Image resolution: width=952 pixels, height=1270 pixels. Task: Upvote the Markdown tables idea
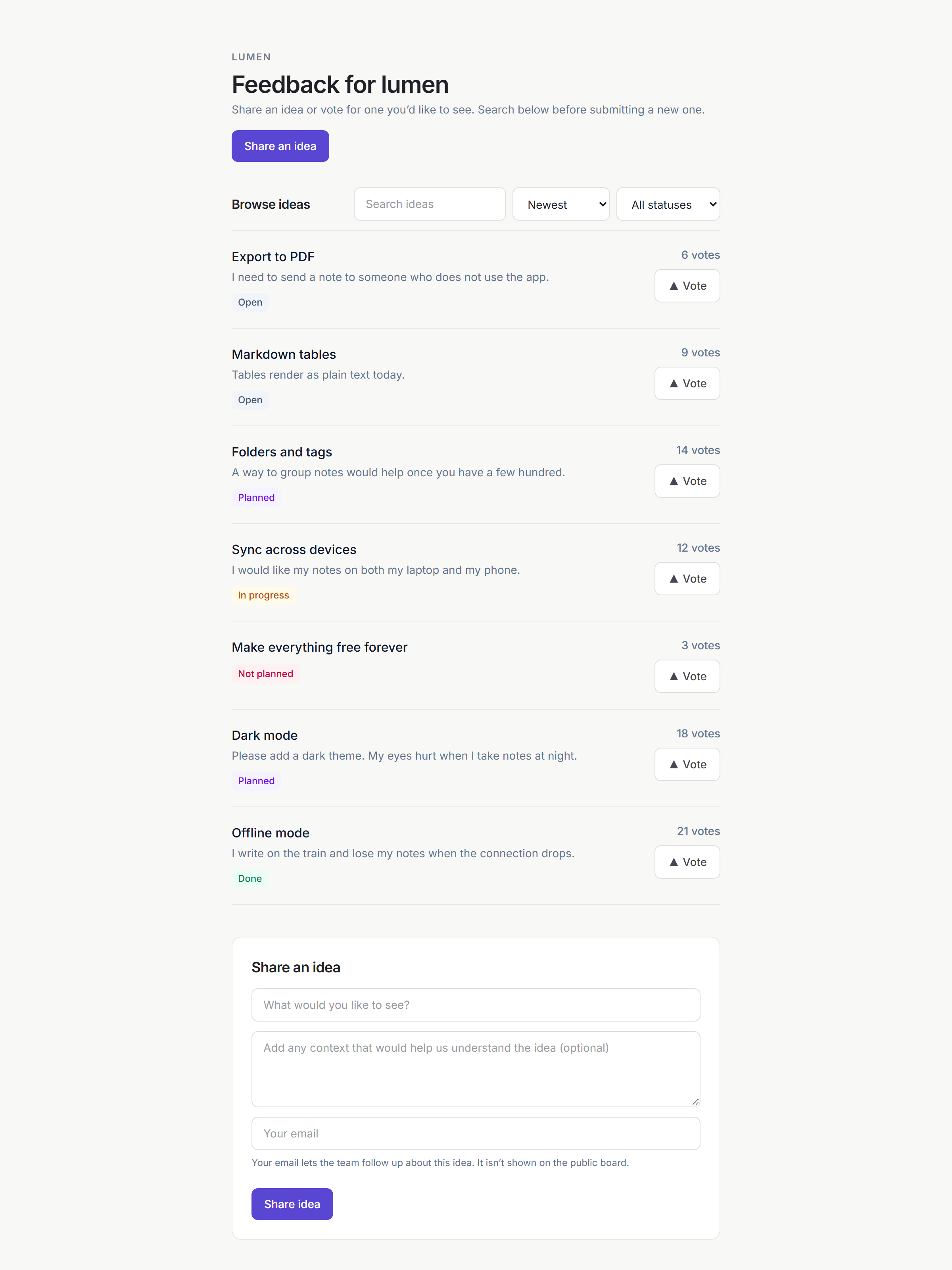click(x=687, y=383)
